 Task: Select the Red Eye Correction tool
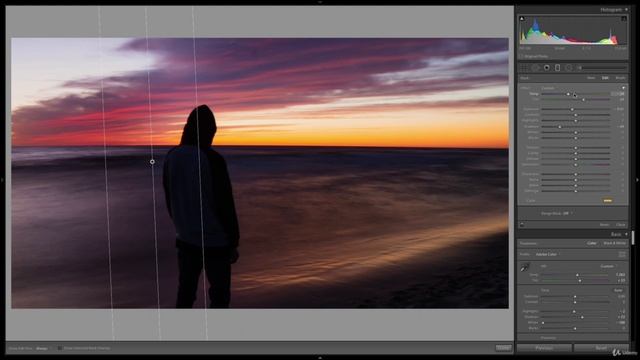[547, 68]
